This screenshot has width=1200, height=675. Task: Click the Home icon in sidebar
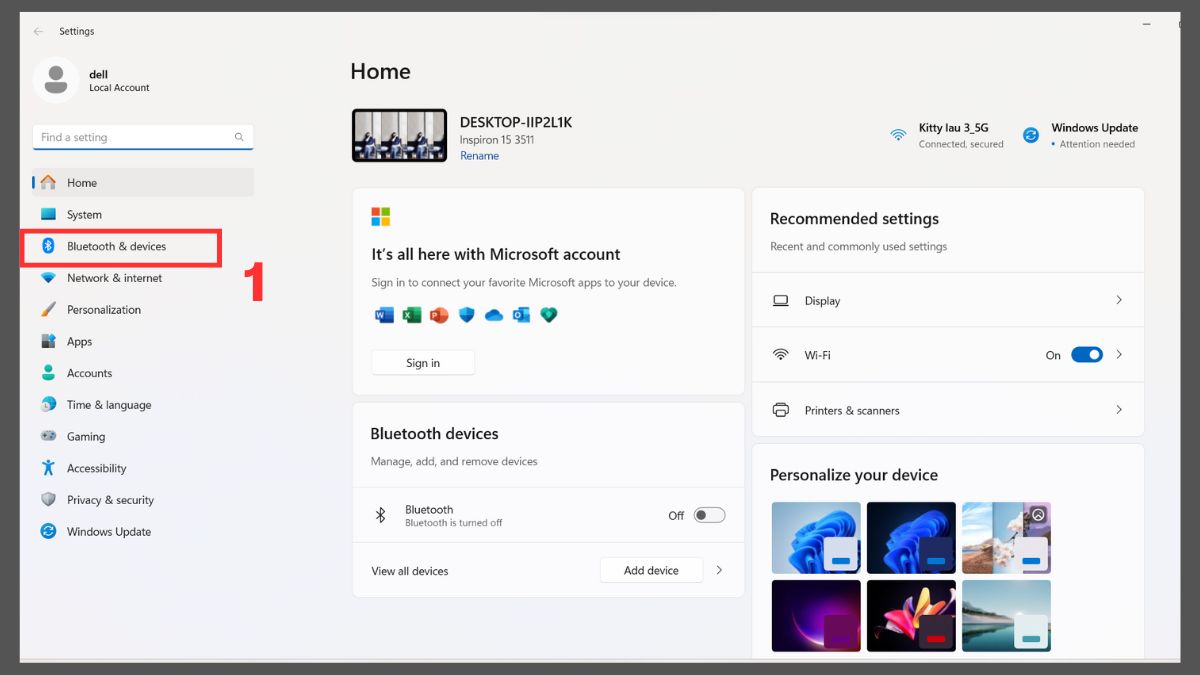tap(48, 182)
